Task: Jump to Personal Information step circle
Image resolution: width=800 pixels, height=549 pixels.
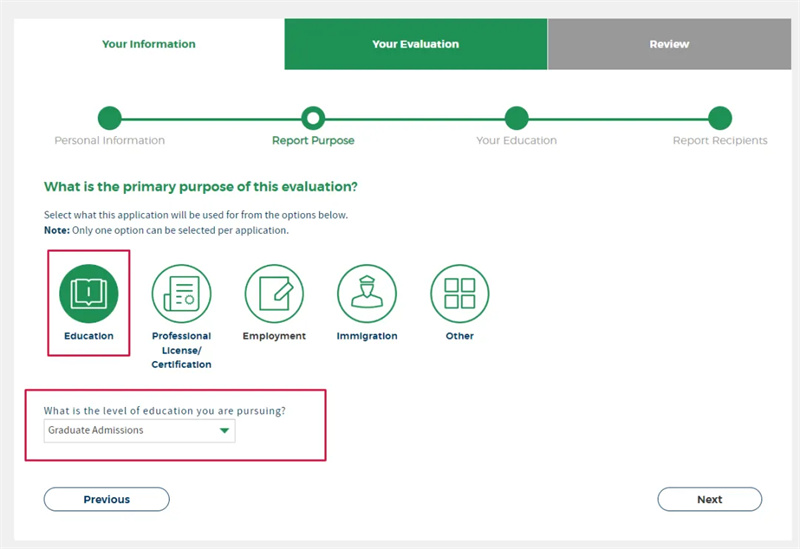Action: (x=109, y=118)
